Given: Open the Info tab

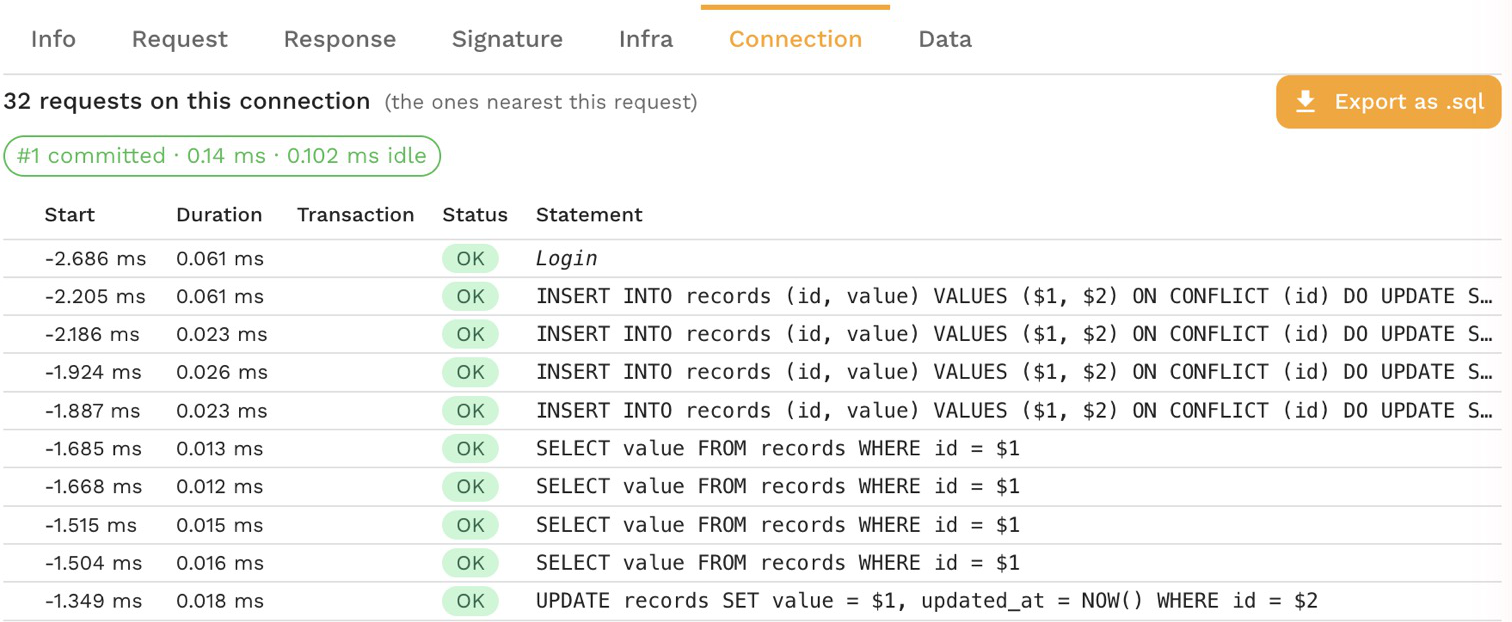Looking at the screenshot, I should [x=53, y=39].
